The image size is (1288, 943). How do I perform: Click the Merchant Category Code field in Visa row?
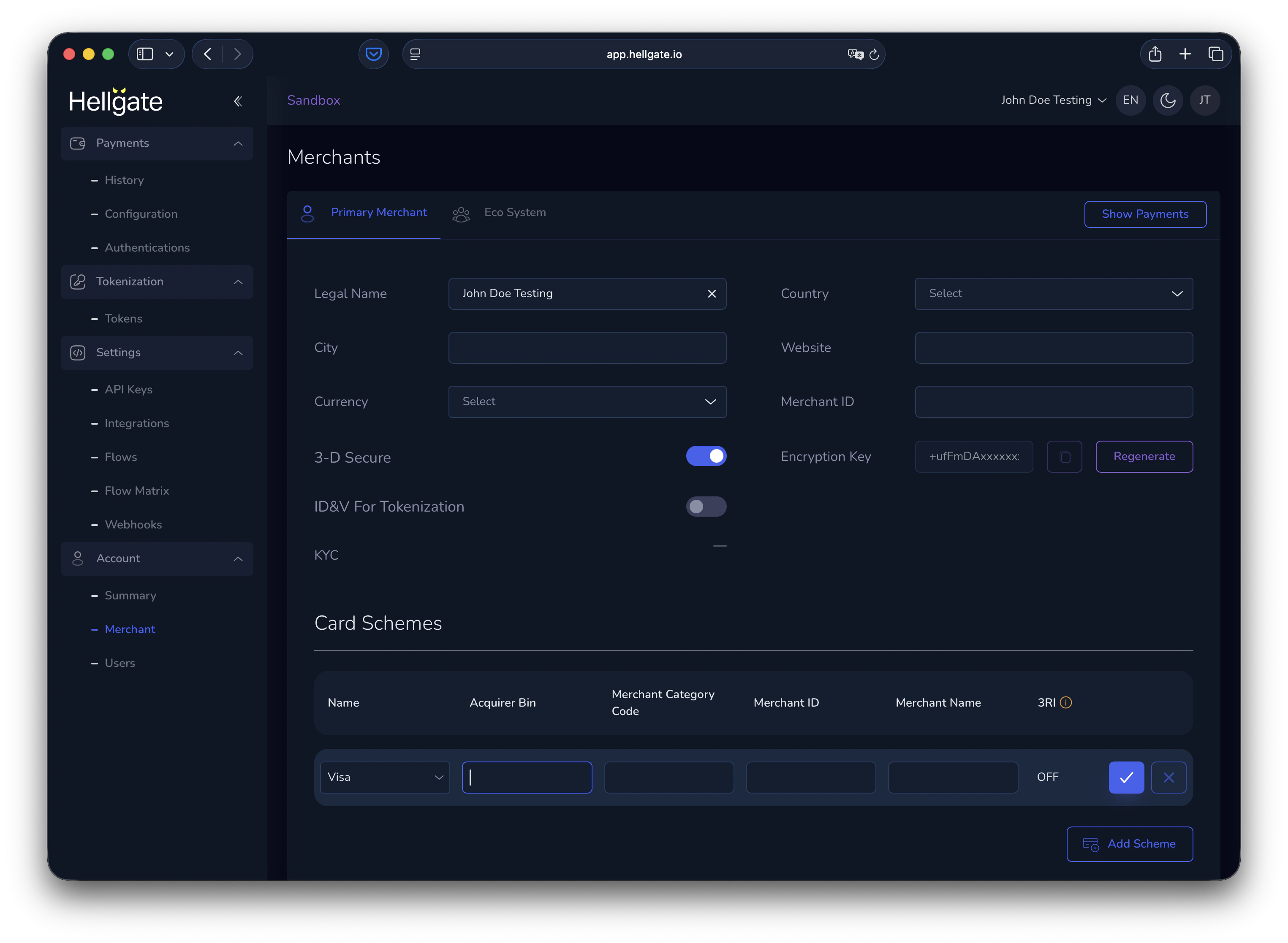(669, 777)
